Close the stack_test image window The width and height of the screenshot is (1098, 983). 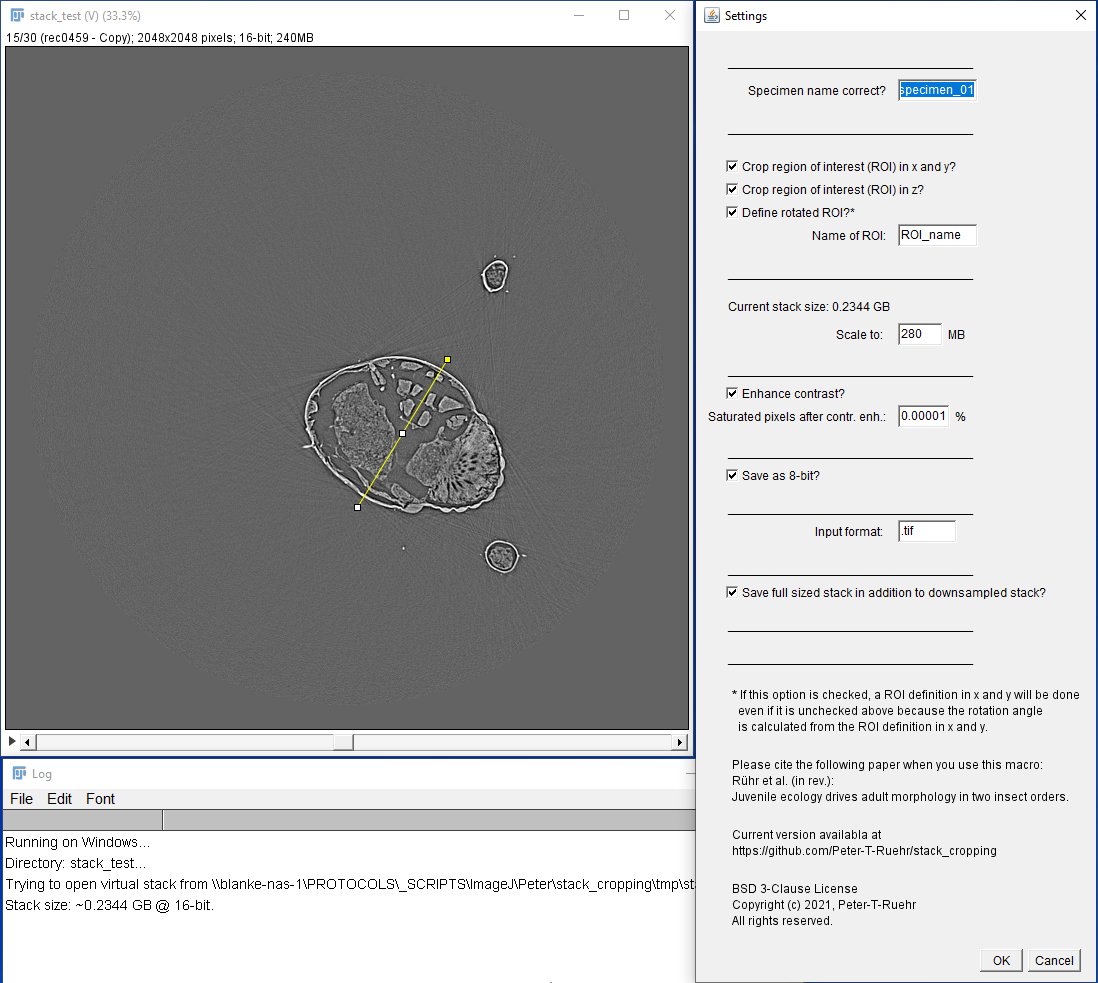click(669, 15)
